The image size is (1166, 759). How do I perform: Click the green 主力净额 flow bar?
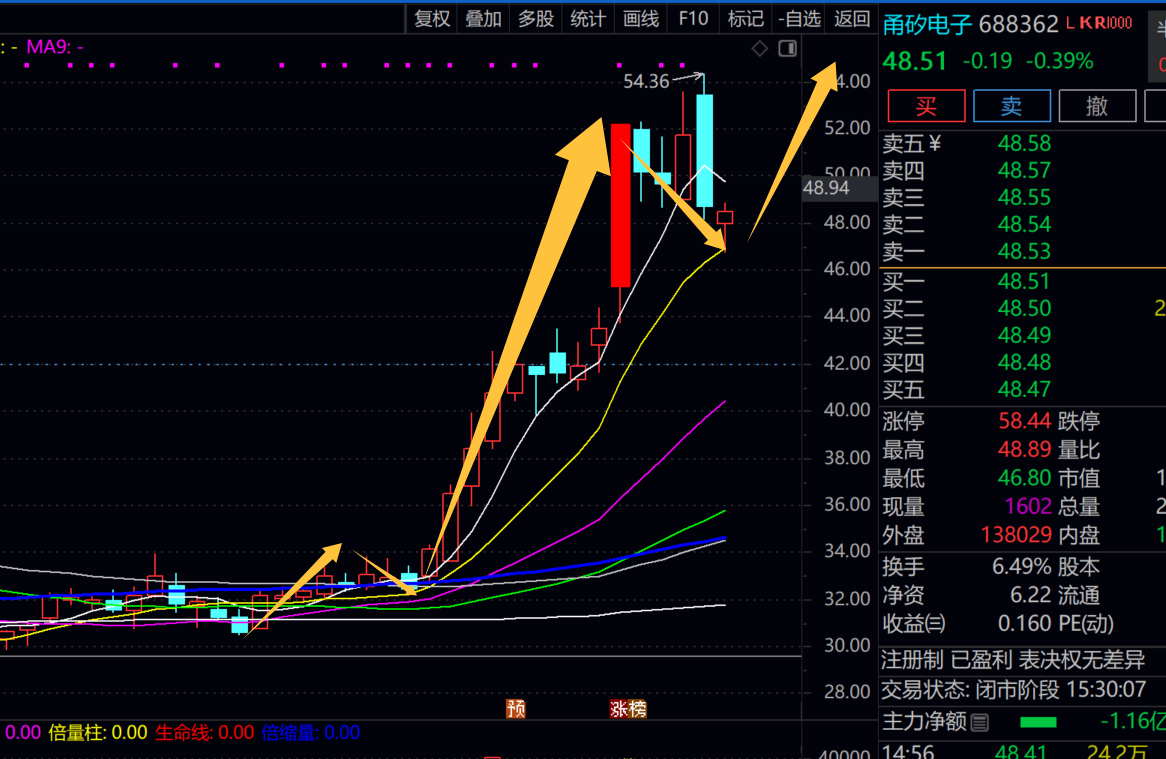coord(1037,721)
